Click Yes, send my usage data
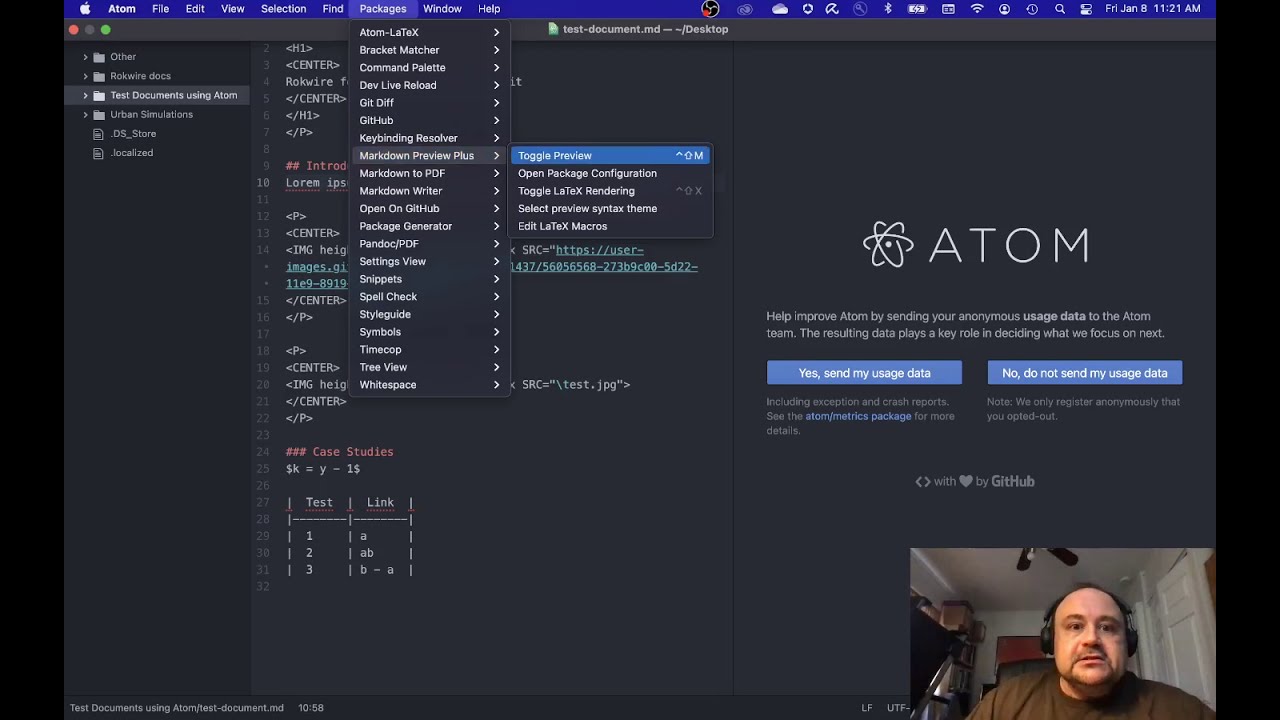1280x720 pixels. 864,373
